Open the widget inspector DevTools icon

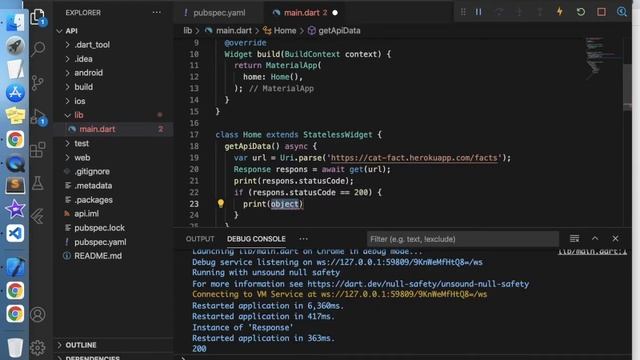pos(622,12)
